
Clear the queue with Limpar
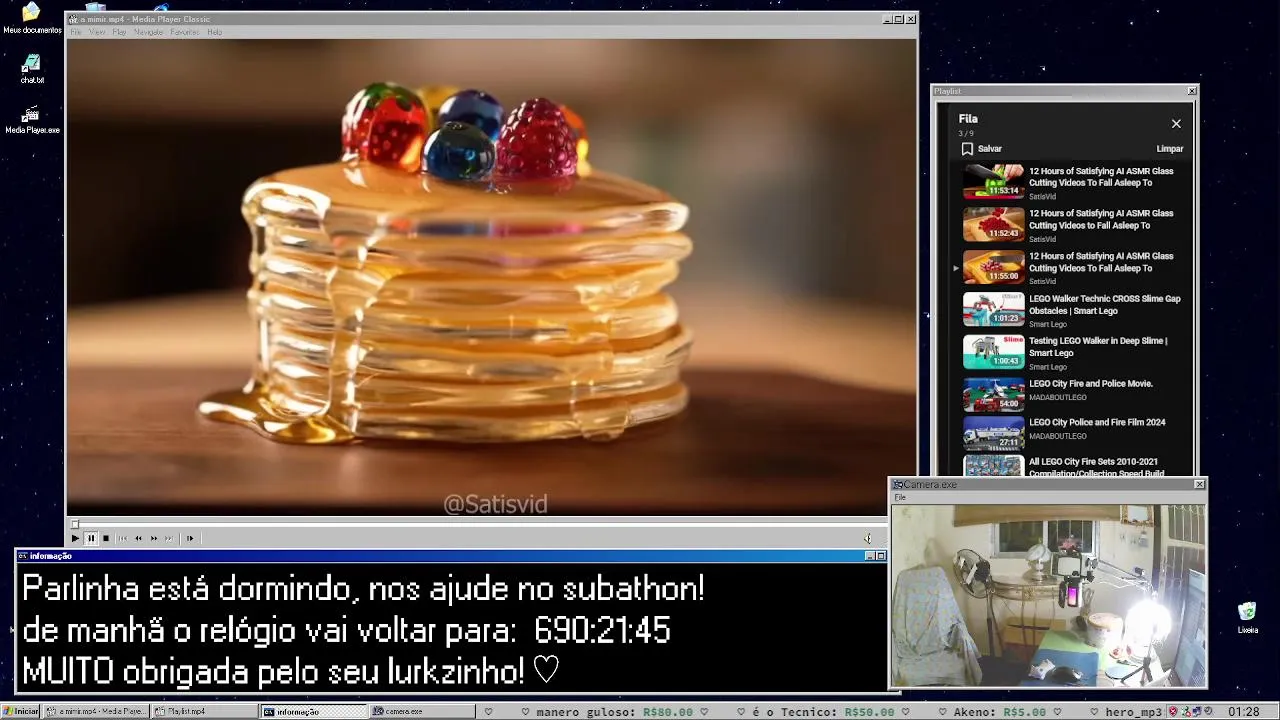[x=1169, y=149]
